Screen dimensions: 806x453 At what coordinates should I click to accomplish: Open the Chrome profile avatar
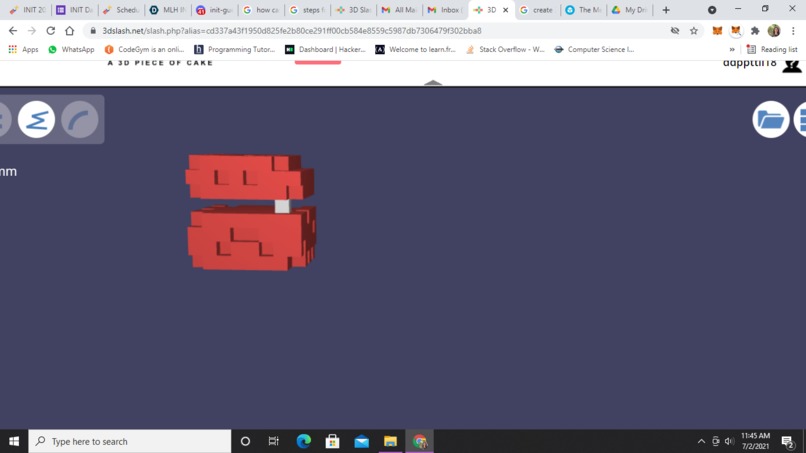774,31
